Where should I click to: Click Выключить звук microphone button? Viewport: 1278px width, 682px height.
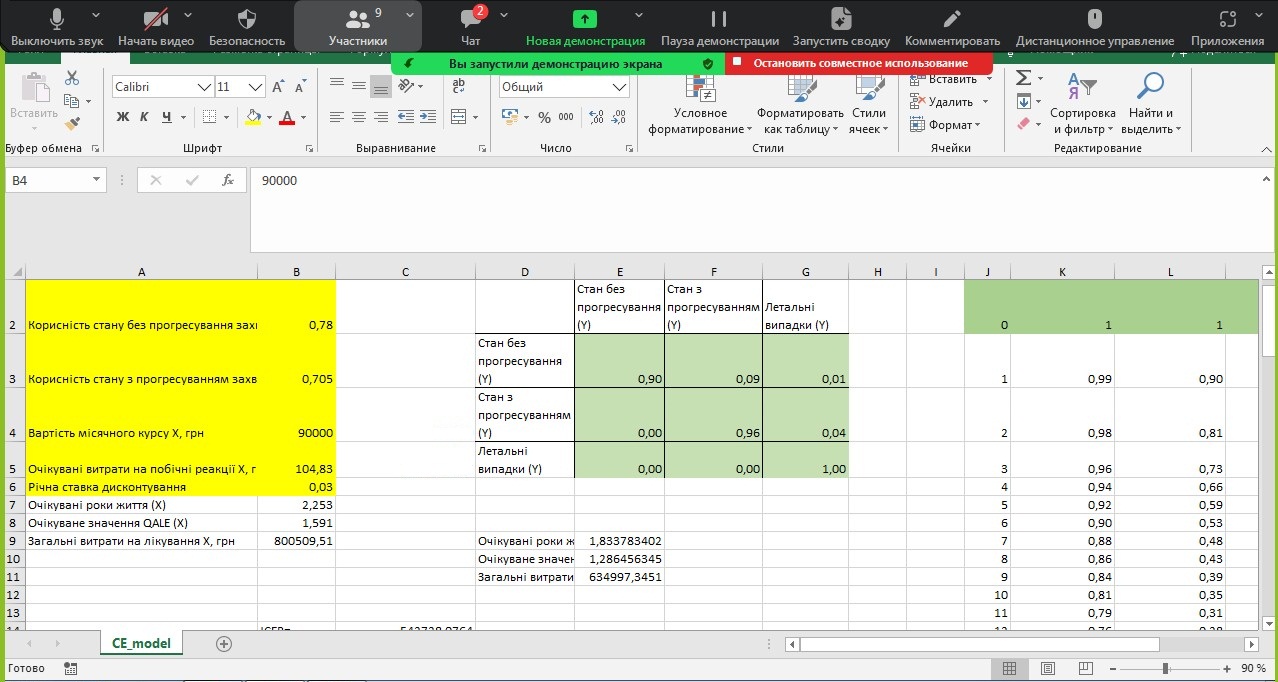[x=57, y=27]
